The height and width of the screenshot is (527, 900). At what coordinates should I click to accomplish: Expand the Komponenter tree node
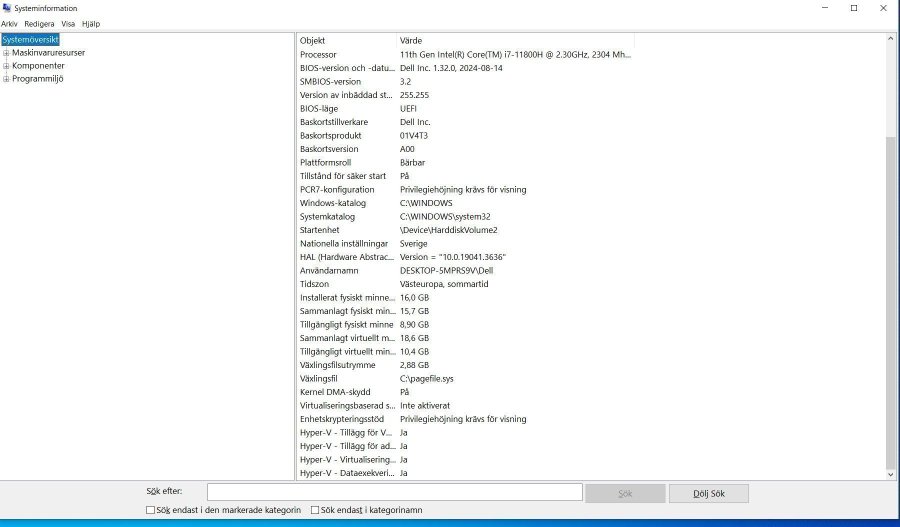[6, 66]
